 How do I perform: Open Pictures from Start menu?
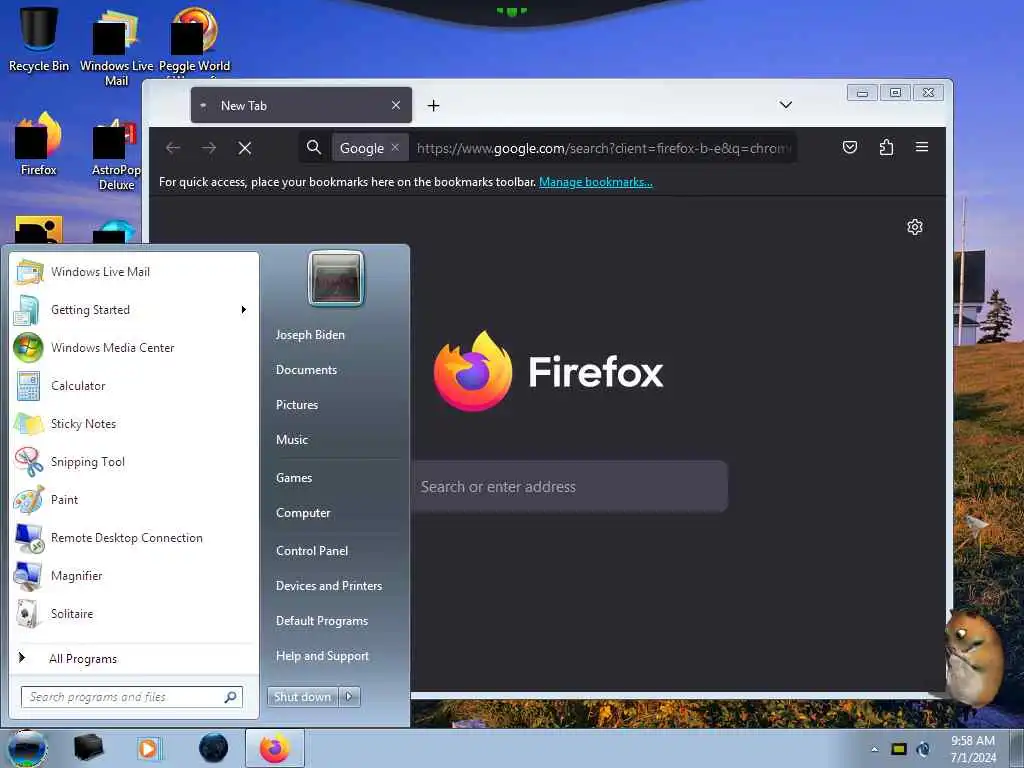tap(297, 405)
